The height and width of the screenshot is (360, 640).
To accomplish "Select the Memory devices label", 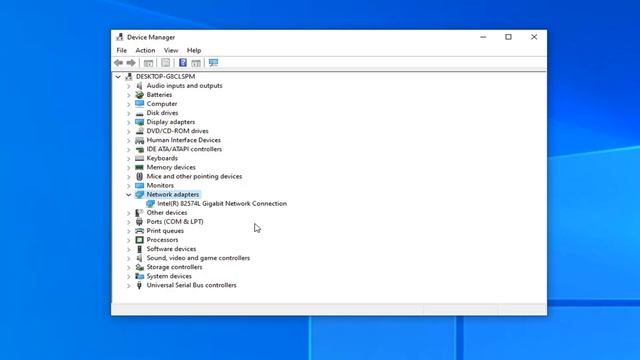I will tap(171, 167).
